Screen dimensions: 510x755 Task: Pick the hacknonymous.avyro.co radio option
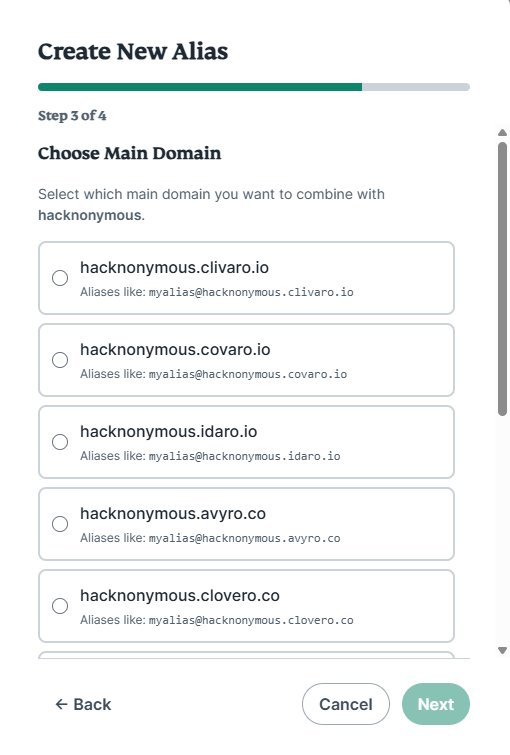tap(60, 523)
